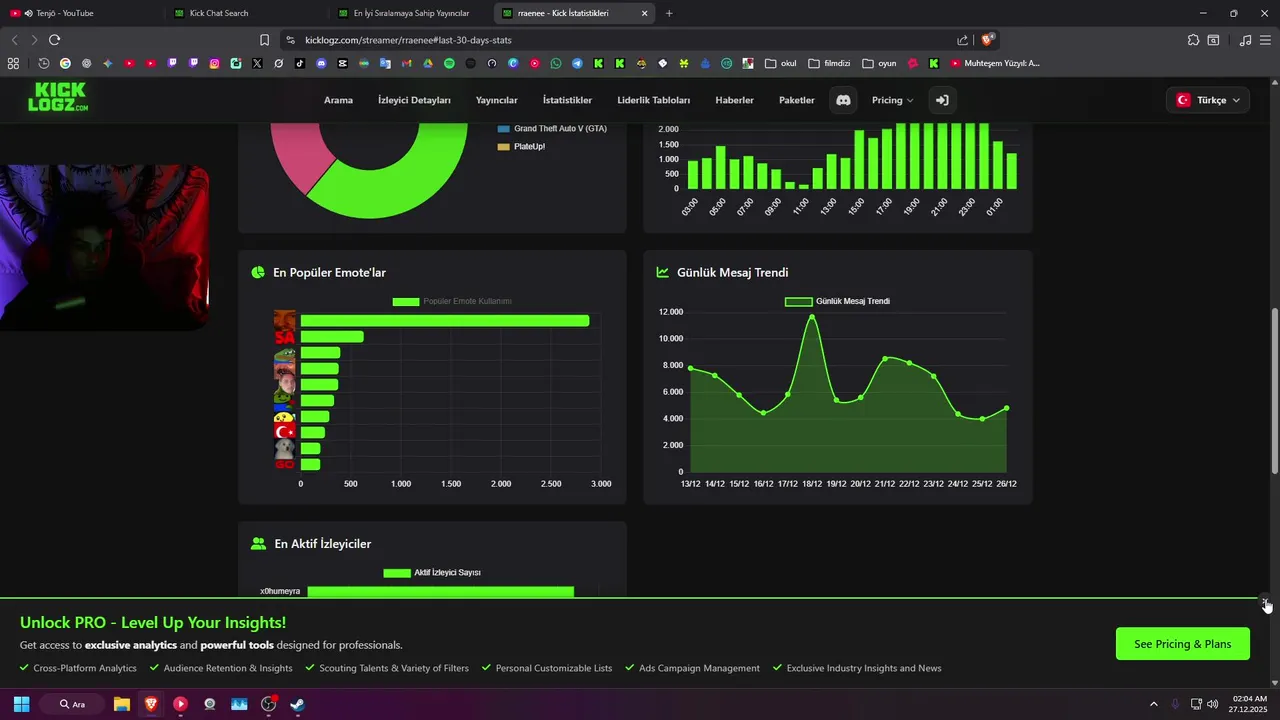Open the extensions puzzle icon
The width and height of the screenshot is (1280, 720).
[1193, 40]
